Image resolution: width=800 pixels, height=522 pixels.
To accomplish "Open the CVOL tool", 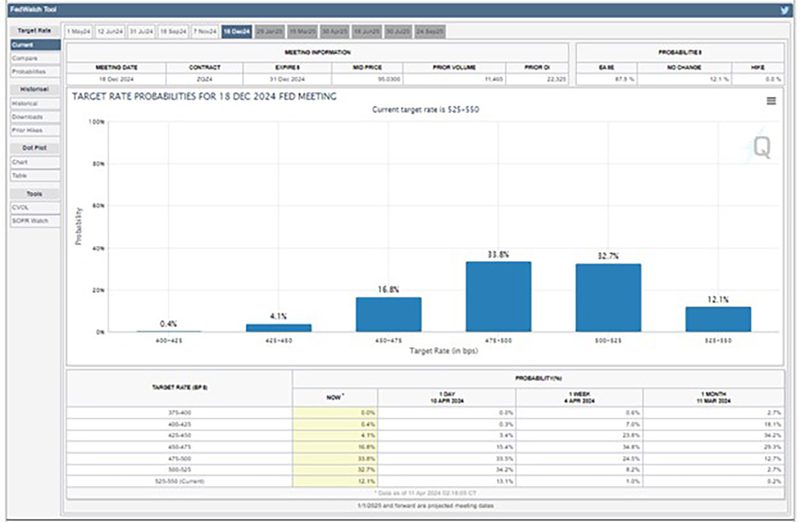I will 21,207.
